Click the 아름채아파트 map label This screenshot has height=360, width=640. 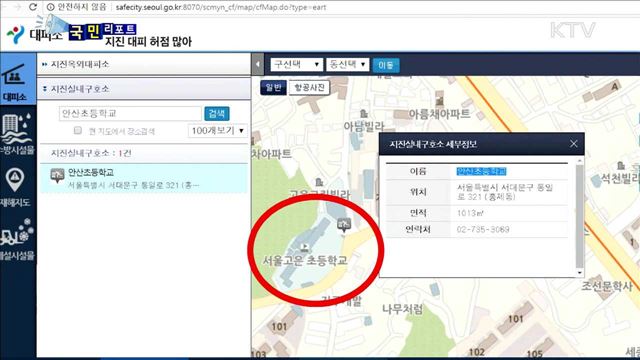coord(439,114)
